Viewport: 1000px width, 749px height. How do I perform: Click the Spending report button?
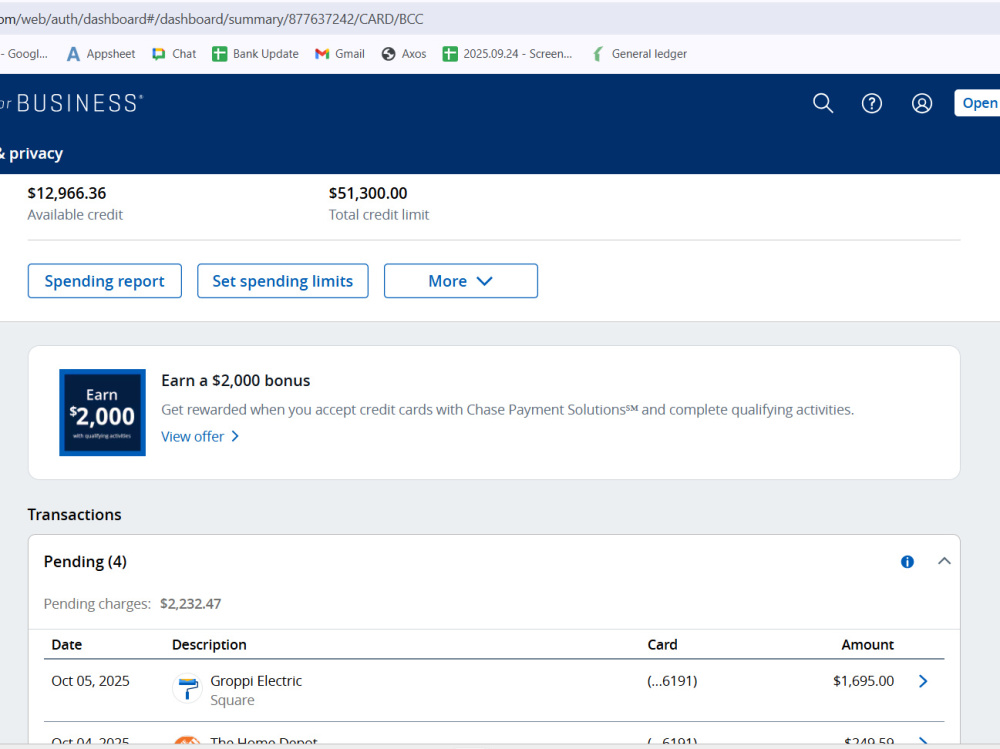click(x=105, y=281)
